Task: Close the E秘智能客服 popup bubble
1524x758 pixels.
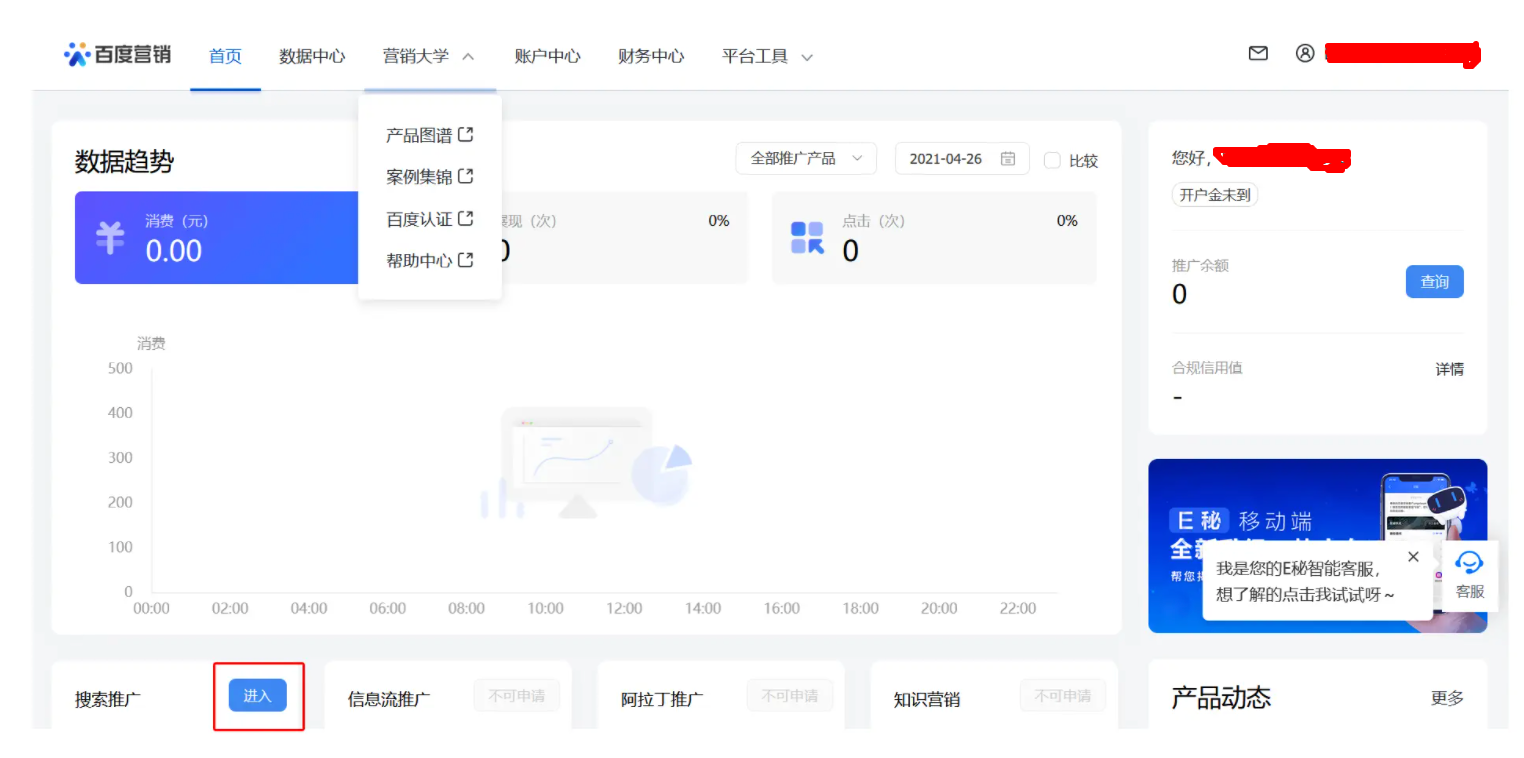Action: click(x=1413, y=557)
